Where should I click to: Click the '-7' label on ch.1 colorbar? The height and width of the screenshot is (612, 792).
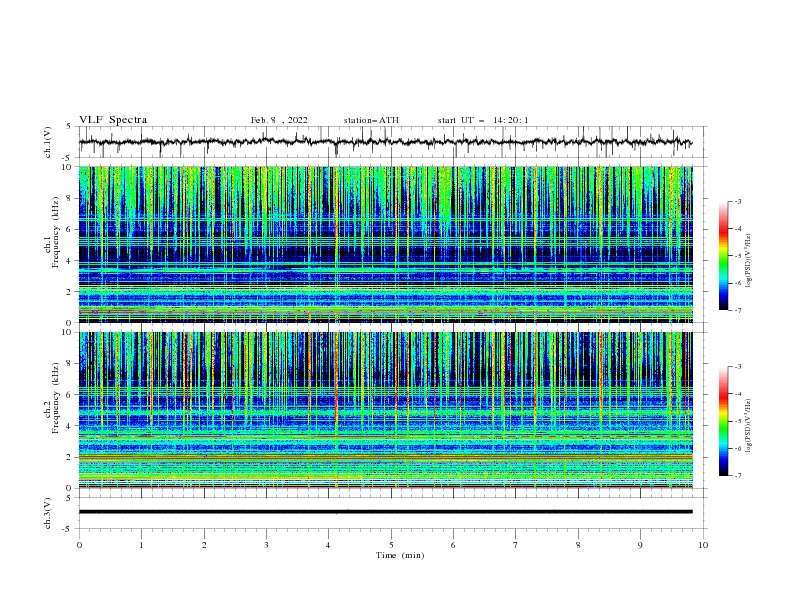click(737, 310)
